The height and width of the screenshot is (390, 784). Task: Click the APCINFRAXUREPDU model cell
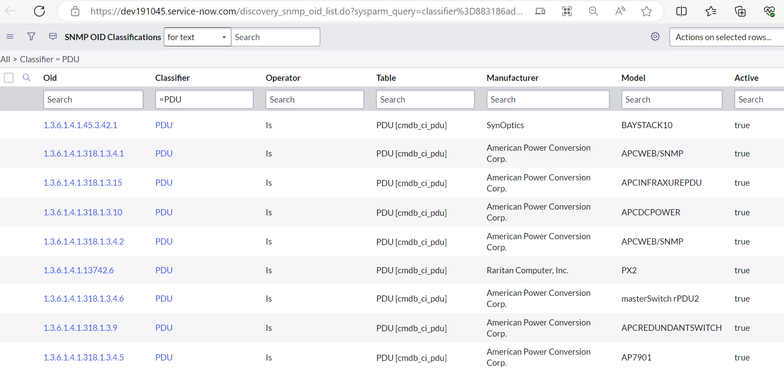[661, 182]
